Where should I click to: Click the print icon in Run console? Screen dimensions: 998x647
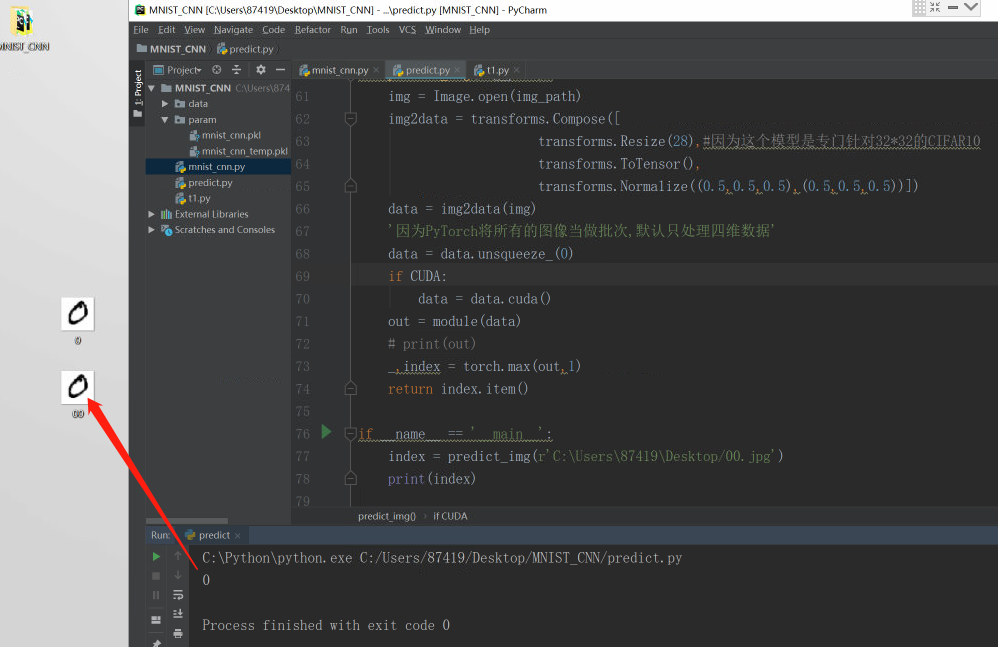(178, 634)
